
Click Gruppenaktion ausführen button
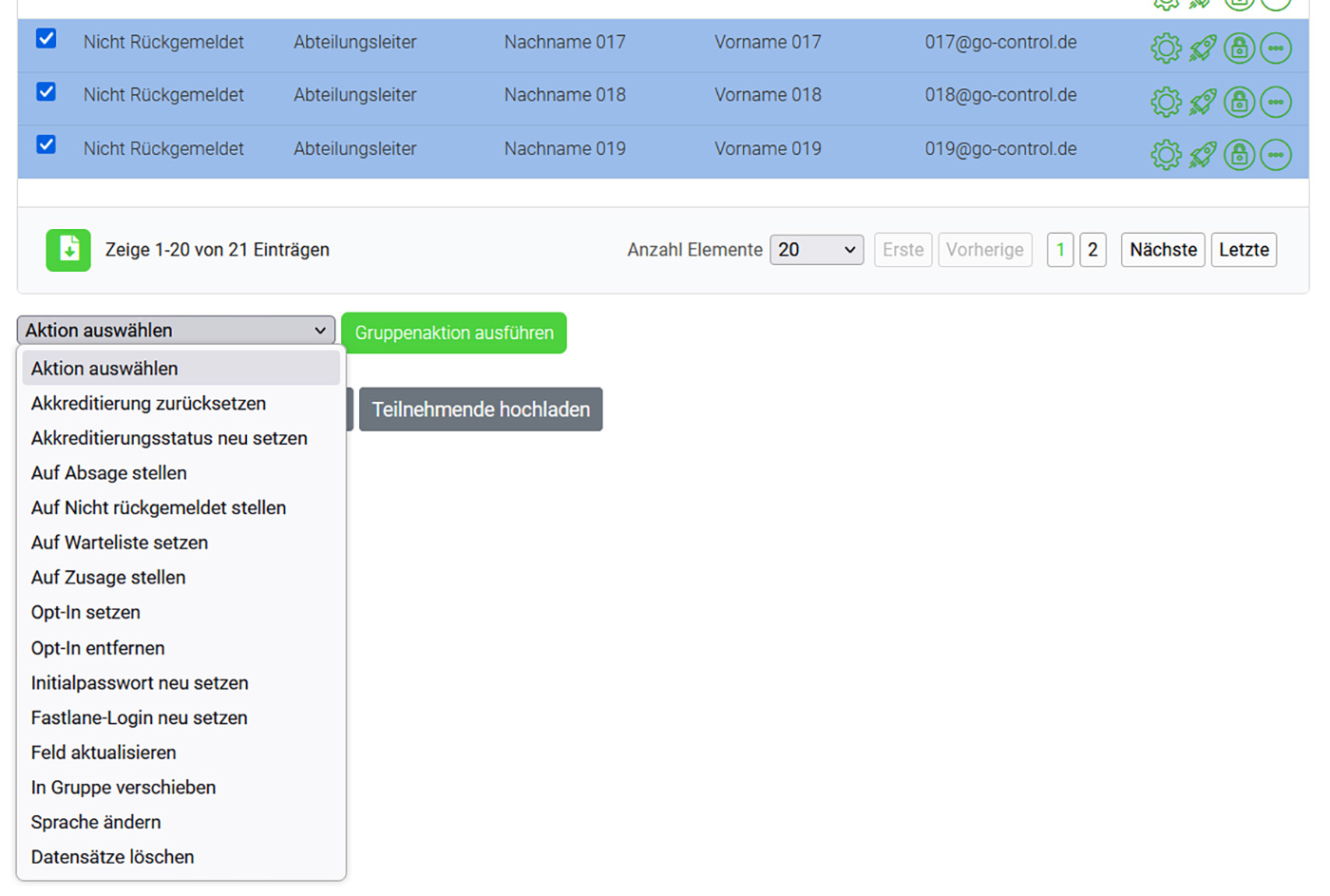tap(454, 333)
